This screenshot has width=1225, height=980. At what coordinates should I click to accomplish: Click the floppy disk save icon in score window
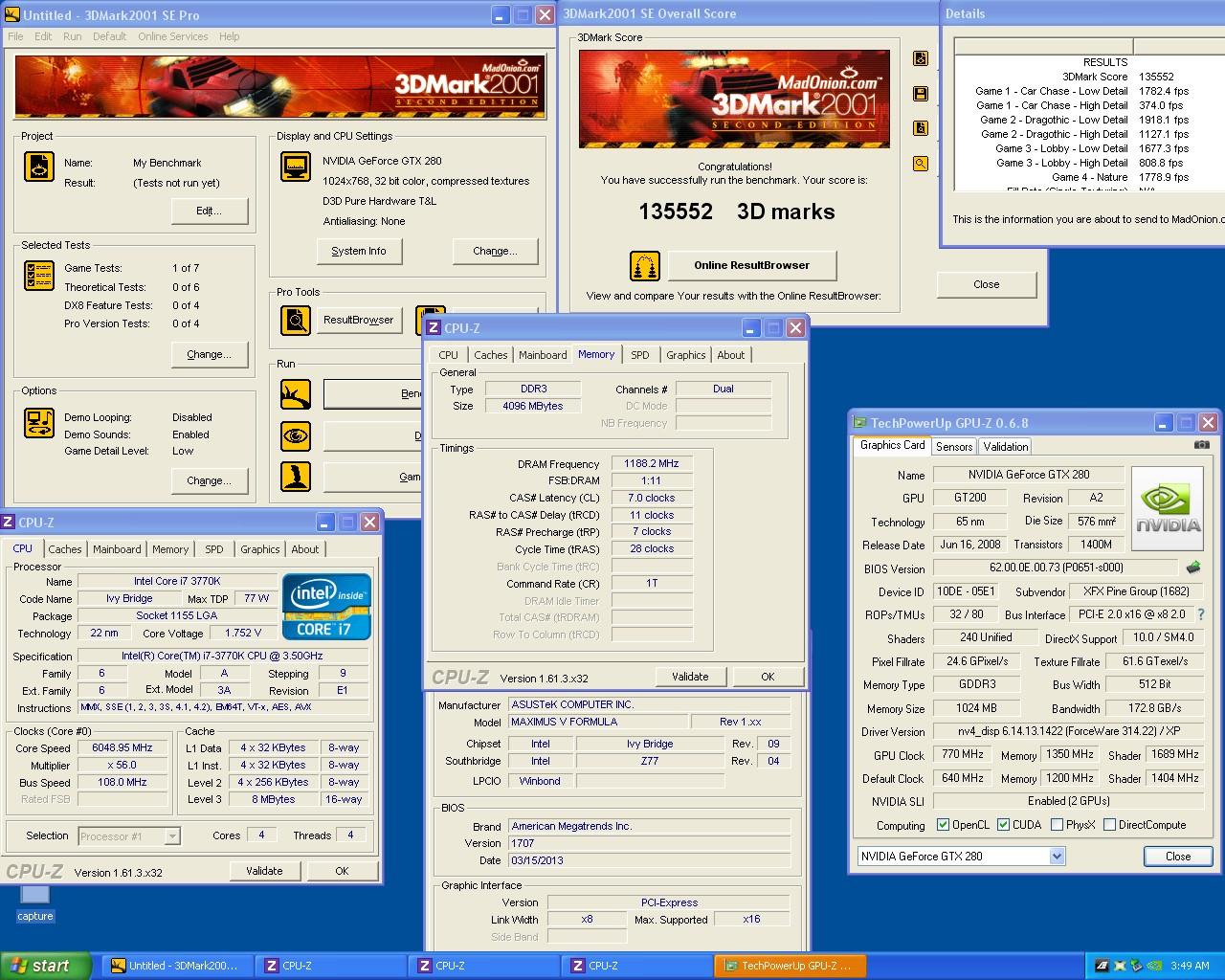pyautogui.click(x=921, y=94)
